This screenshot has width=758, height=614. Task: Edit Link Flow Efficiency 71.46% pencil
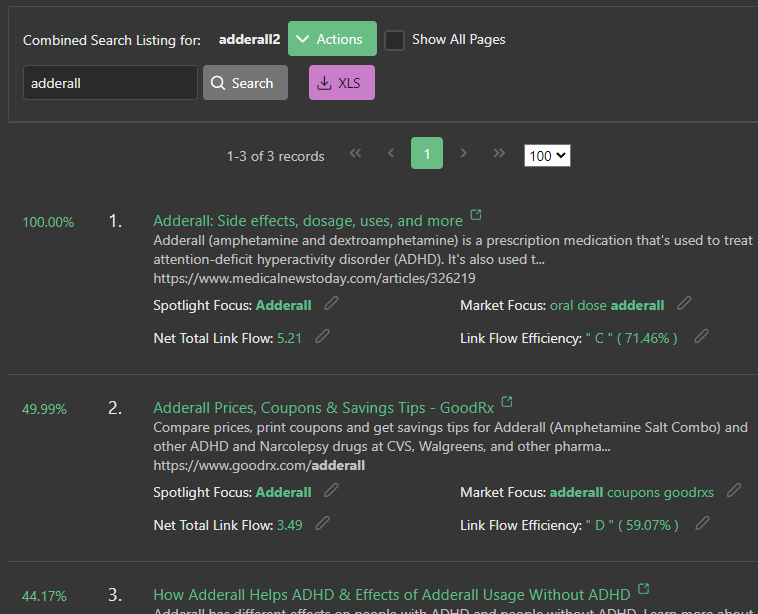coord(702,337)
